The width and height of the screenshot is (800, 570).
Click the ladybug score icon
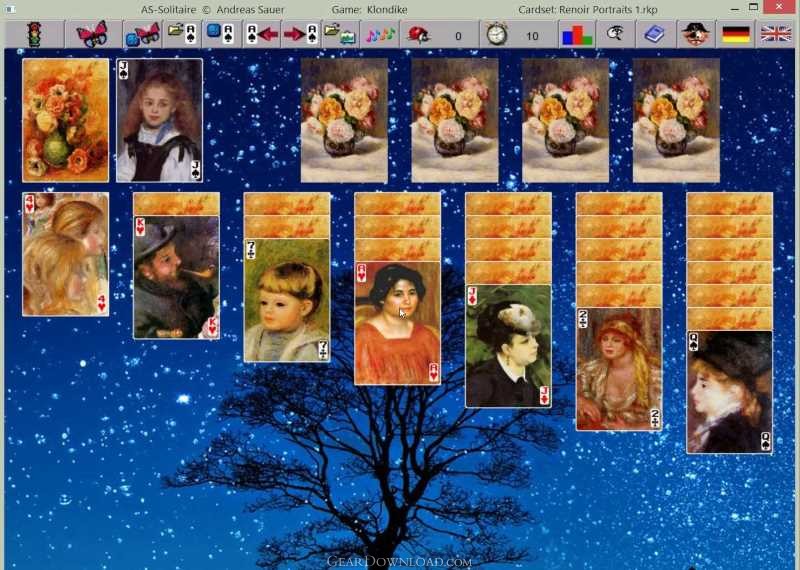point(419,35)
